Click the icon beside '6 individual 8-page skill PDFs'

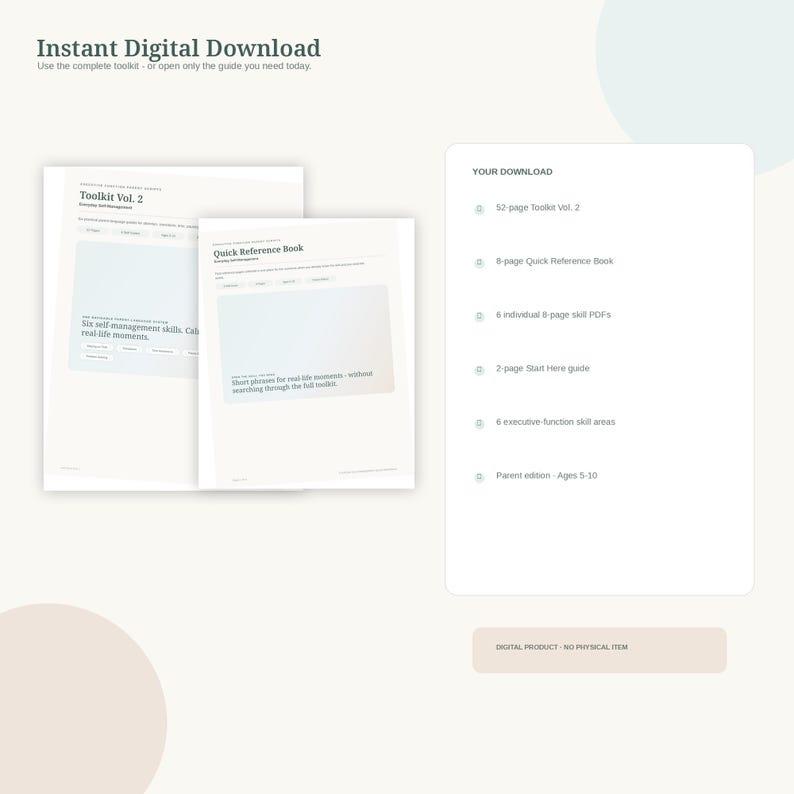479,316
